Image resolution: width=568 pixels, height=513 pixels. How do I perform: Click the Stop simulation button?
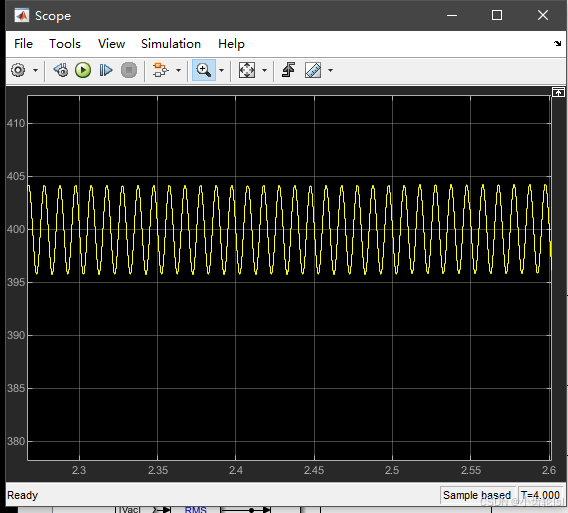click(x=129, y=70)
